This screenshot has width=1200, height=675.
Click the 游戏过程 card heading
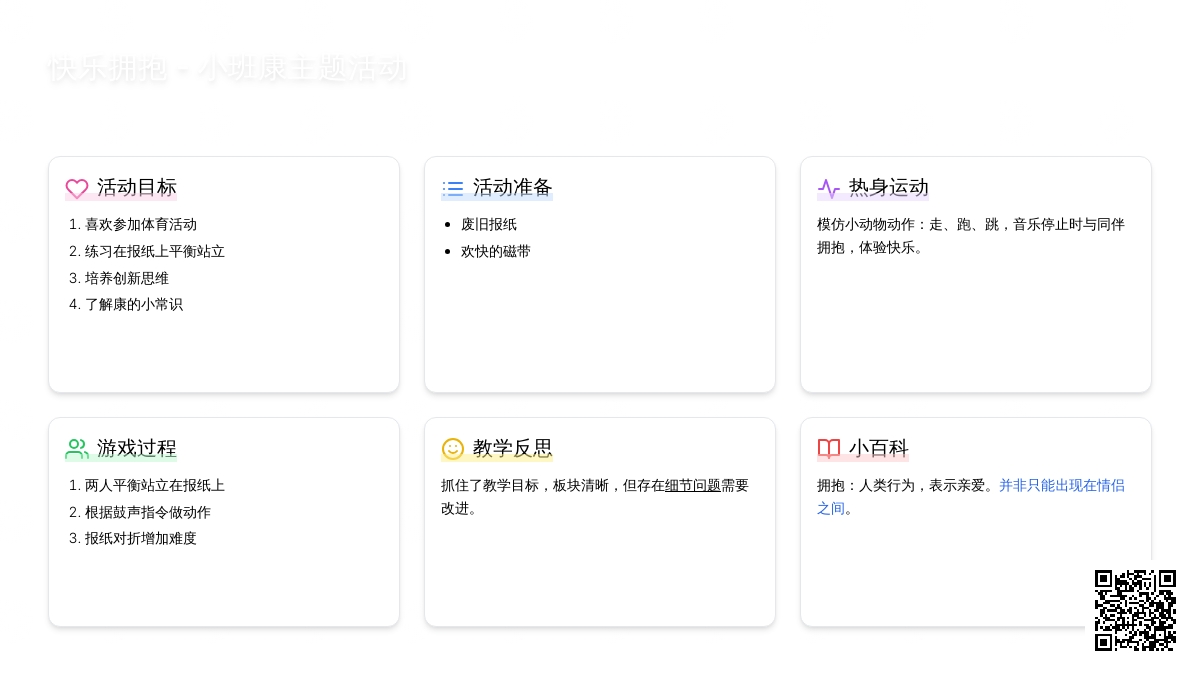coord(137,448)
